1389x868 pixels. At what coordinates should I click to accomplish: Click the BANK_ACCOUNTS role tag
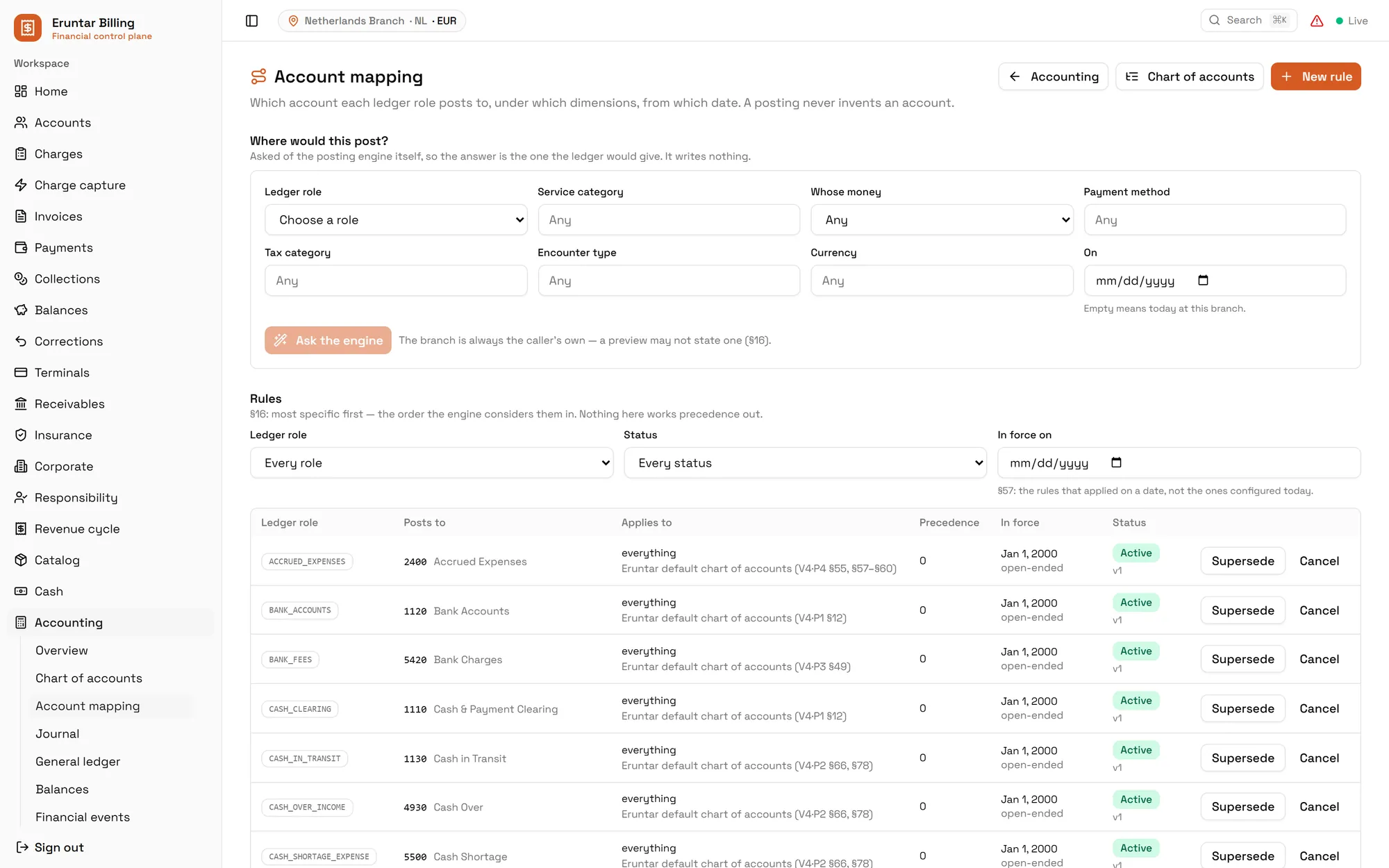coord(300,610)
